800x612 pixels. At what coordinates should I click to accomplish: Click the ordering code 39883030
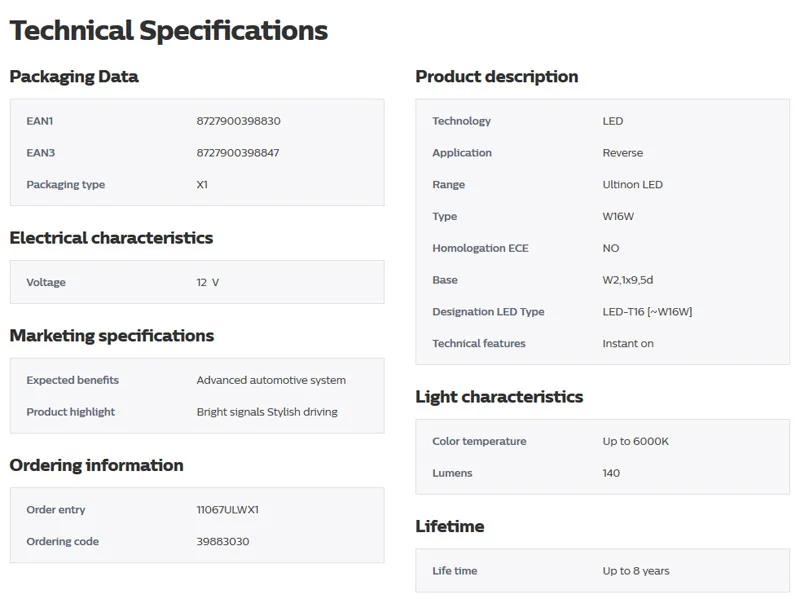223,541
